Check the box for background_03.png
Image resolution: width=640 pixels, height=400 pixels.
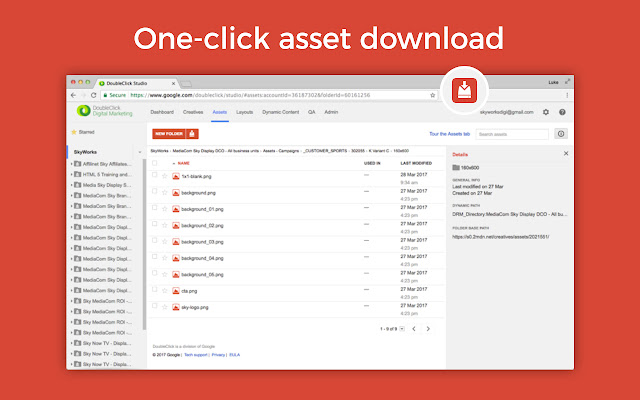pyautogui.click(x=154, y=240)
